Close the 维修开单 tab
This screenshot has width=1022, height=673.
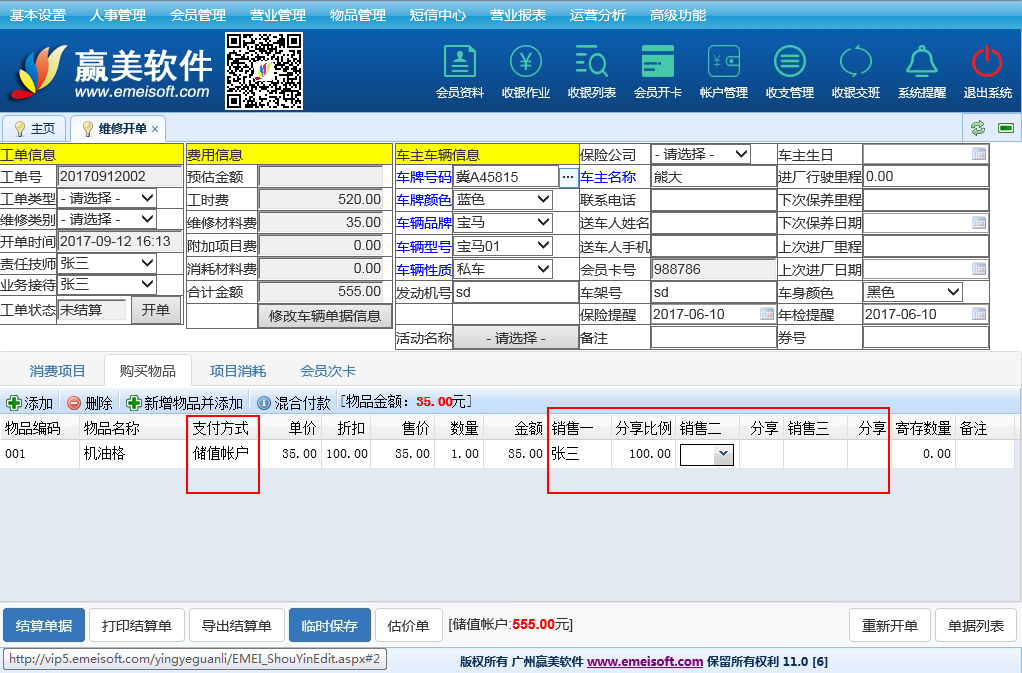pyautogui.click(x=155, y=129)
